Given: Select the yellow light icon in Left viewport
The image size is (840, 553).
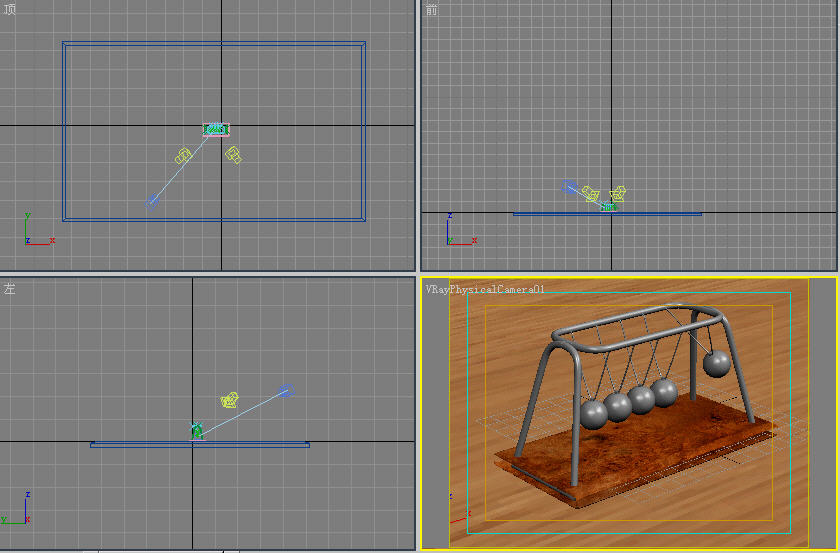Looking at the screenshot, I should click(229, 400).
